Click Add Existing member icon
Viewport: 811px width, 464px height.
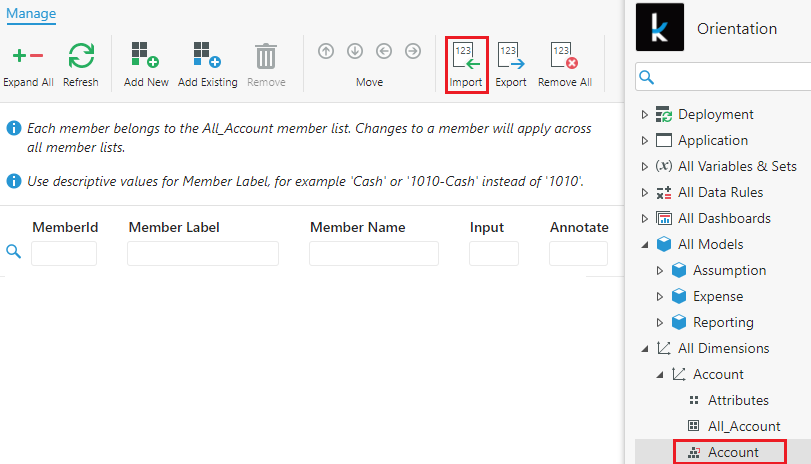[207, 56]
